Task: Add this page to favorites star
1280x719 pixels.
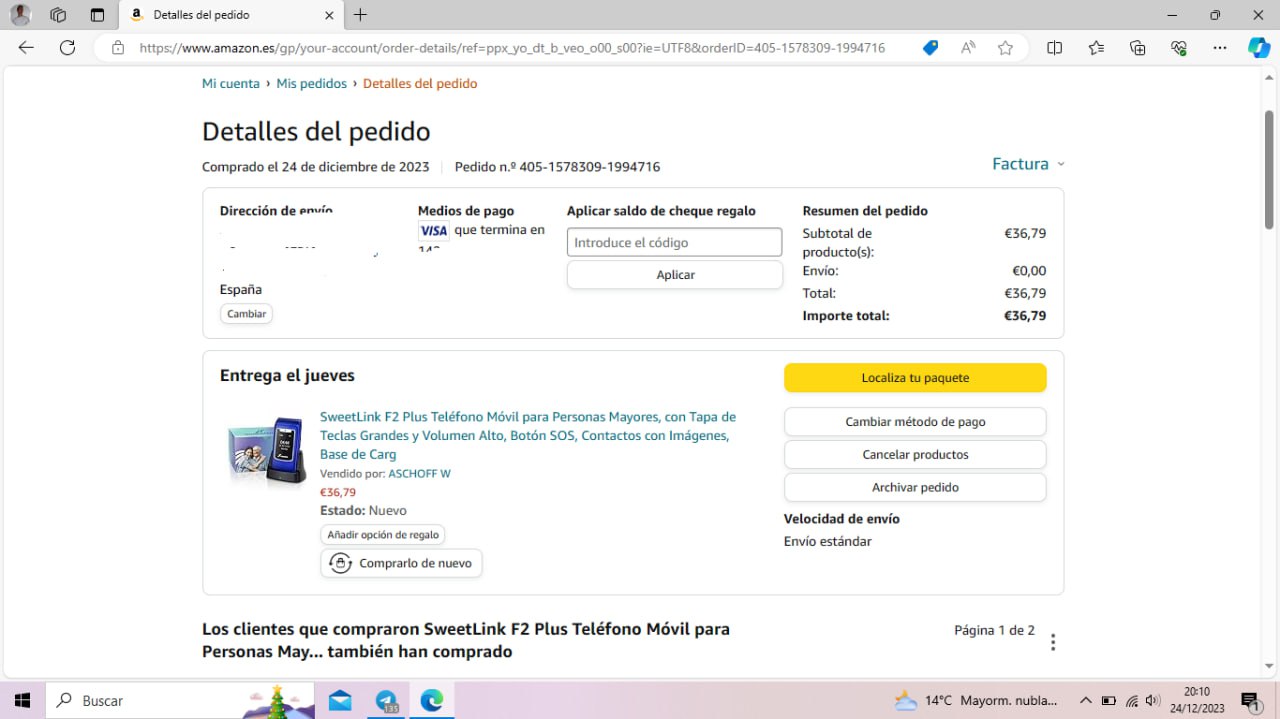Action: tap(1005, 47)
